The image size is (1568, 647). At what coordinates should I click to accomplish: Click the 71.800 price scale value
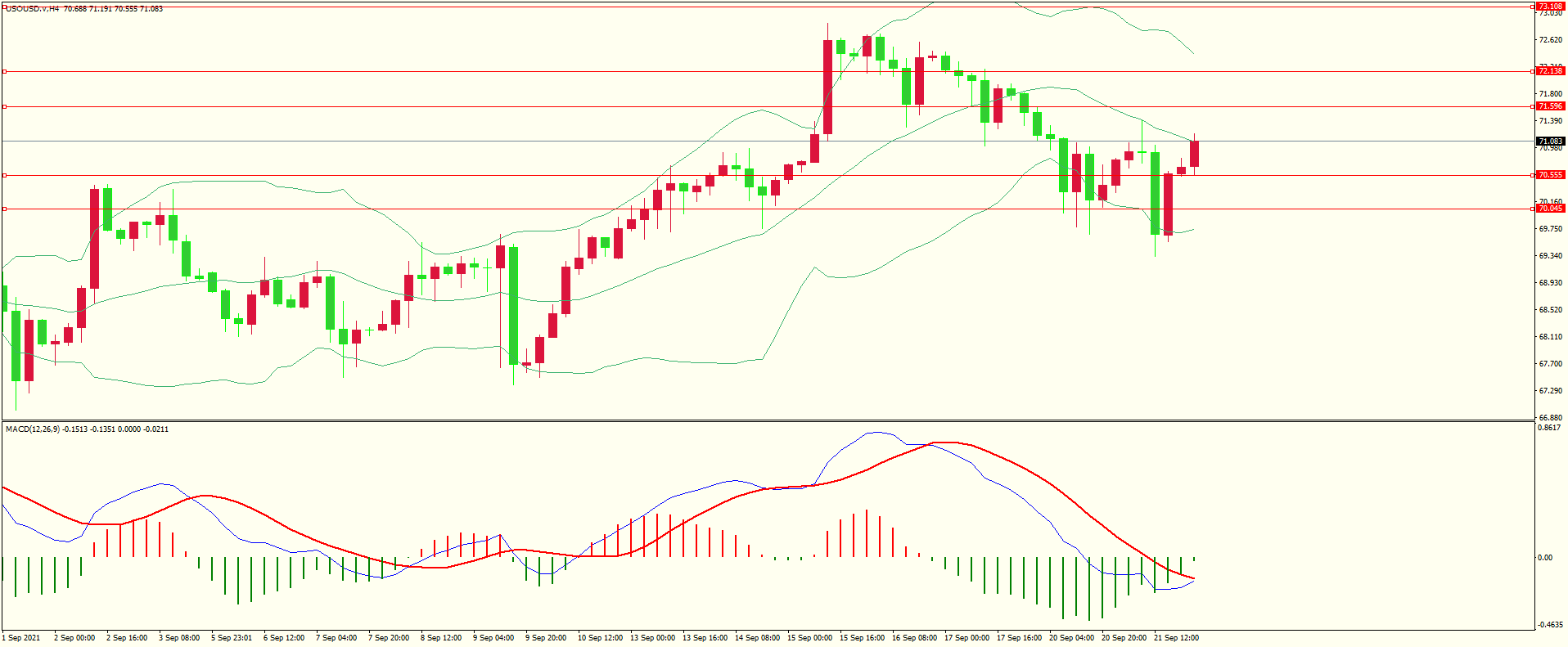[x=1550, y=94]
